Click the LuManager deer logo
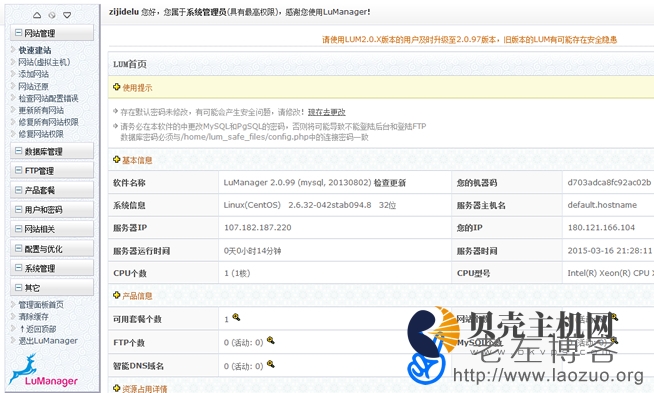The width and height of the screenshot is (654, 393). point(43,371)
